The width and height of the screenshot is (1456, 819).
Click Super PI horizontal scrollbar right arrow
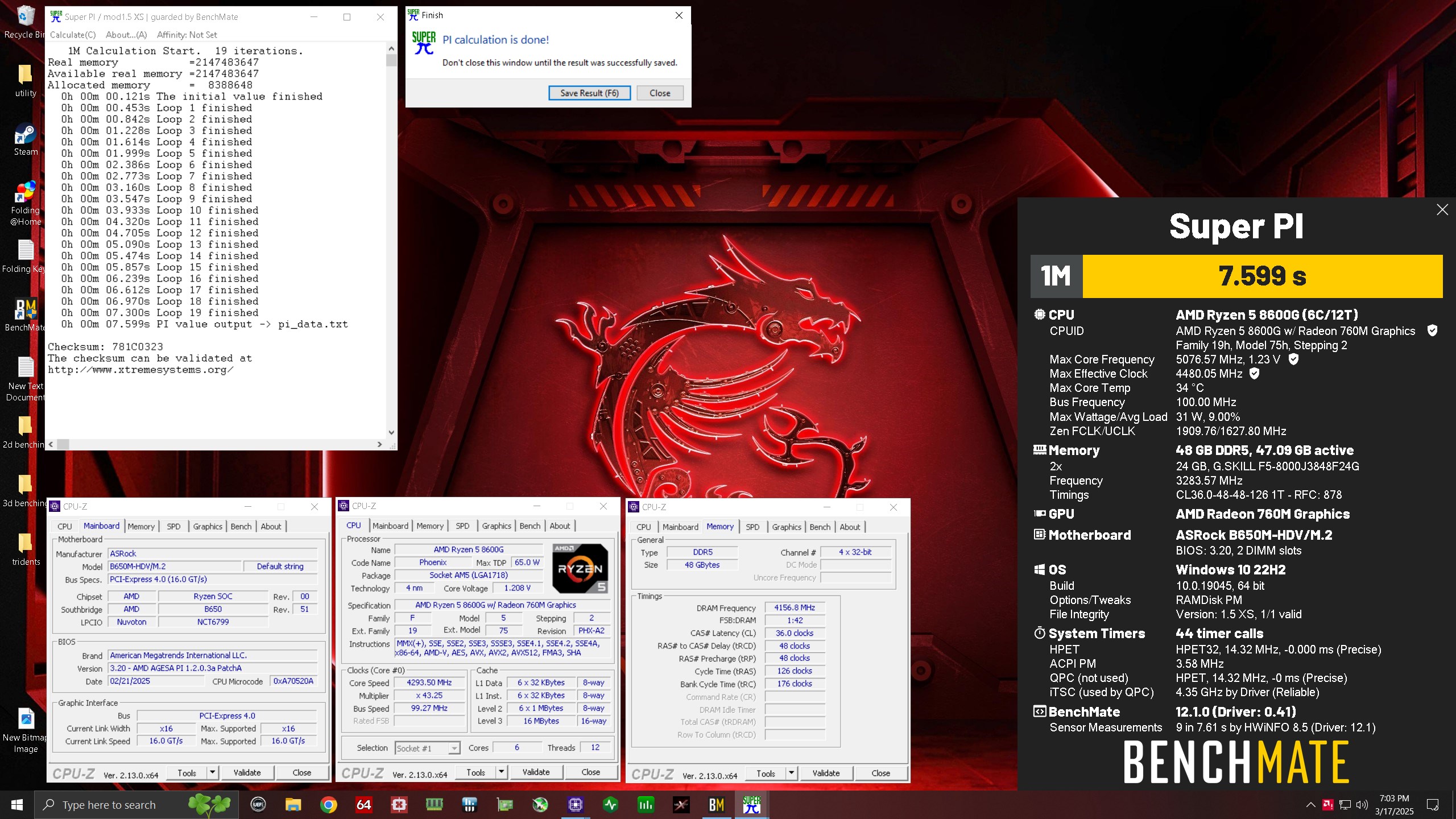pyautogui.click(x=379, y=444)
